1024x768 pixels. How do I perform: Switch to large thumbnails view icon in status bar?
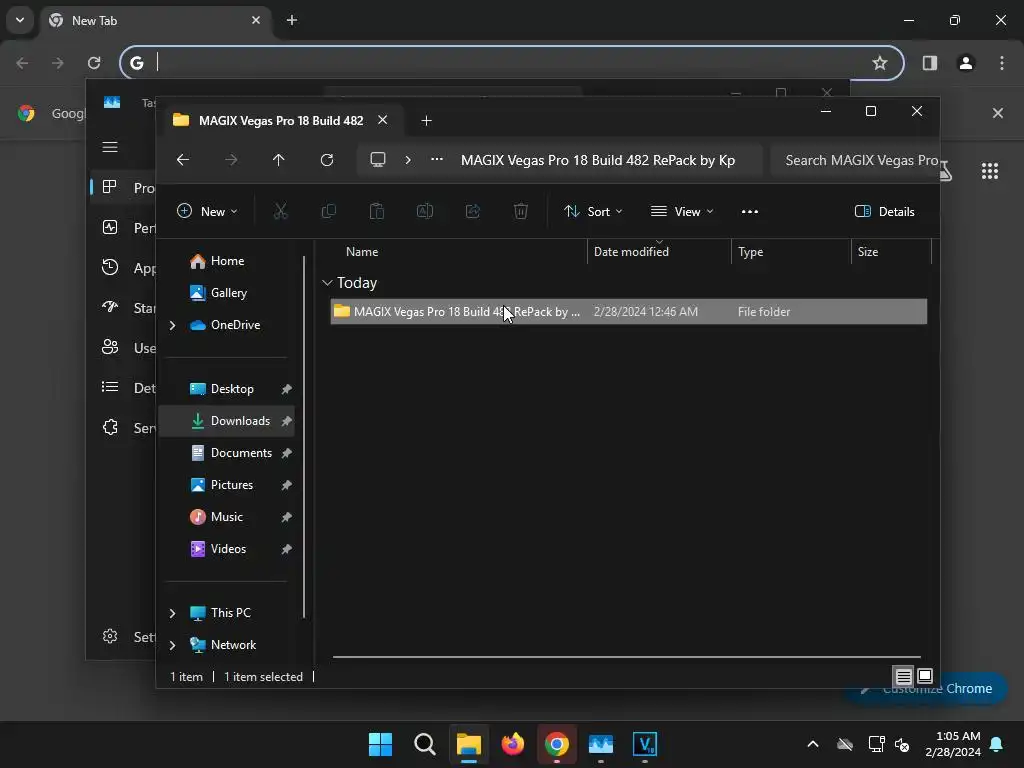click(x=925, y=676)
